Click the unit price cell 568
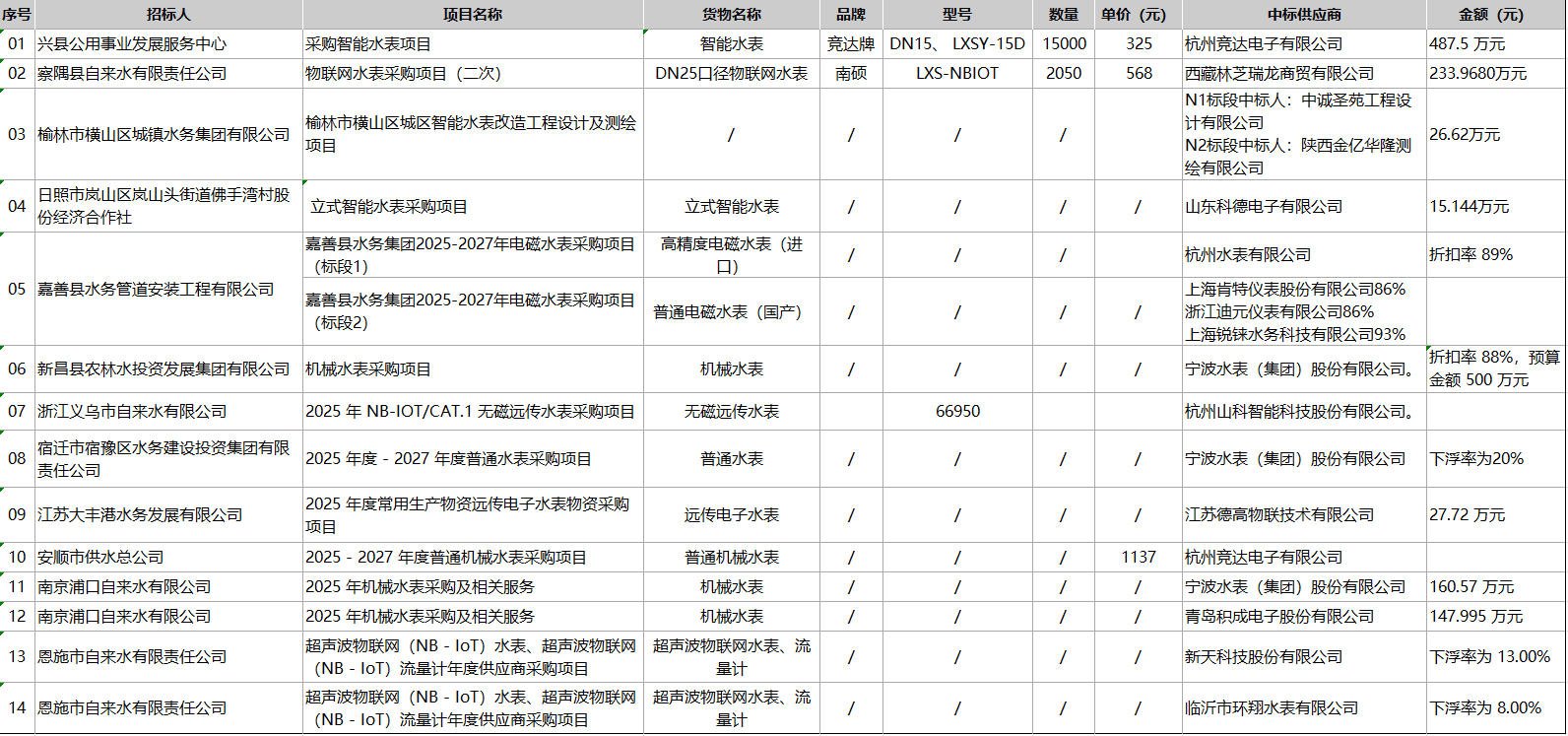The width and height of the screenshot is (1568, 736). click(1139, 74)
